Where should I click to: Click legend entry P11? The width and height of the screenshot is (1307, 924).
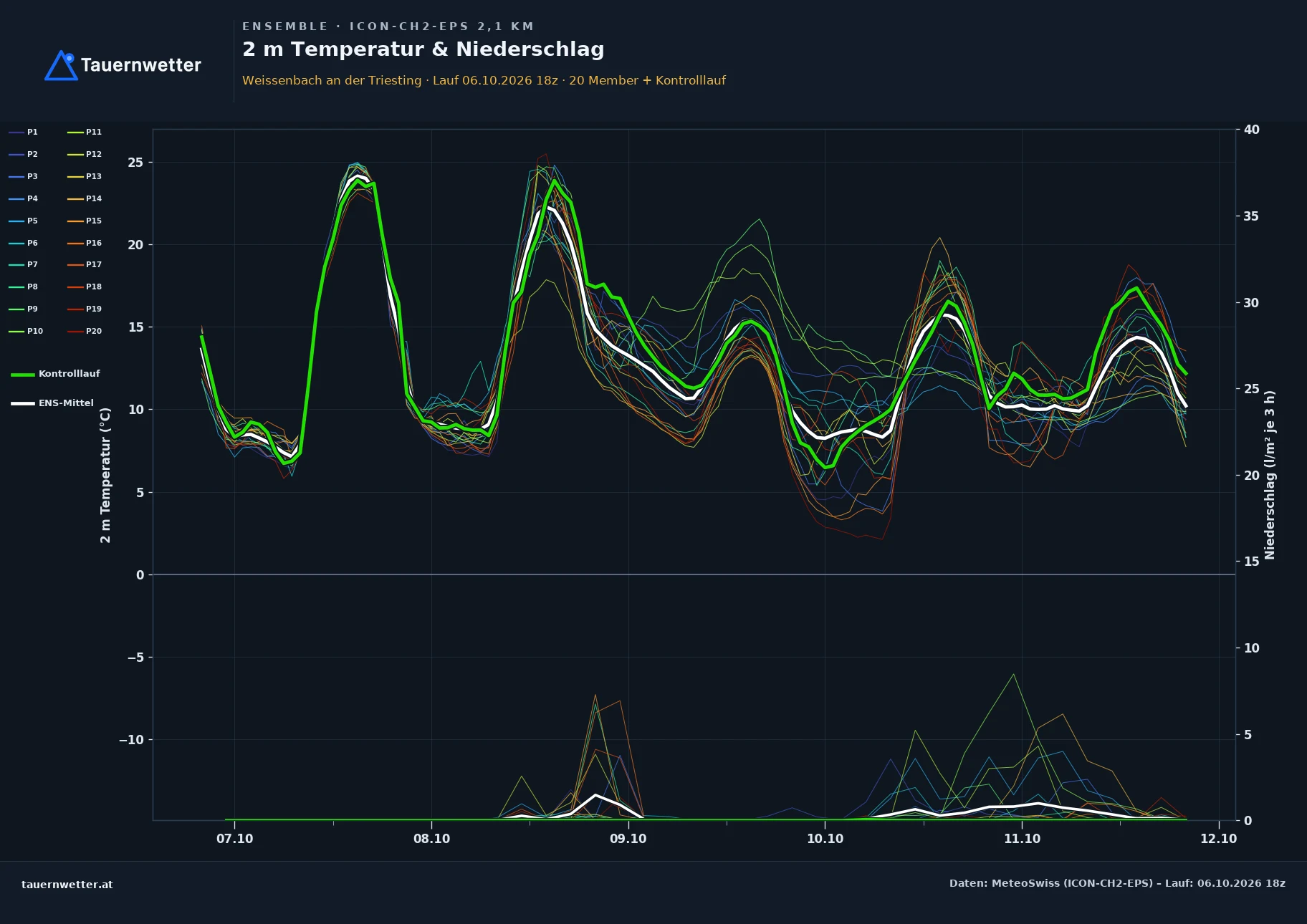pos(85,133)
